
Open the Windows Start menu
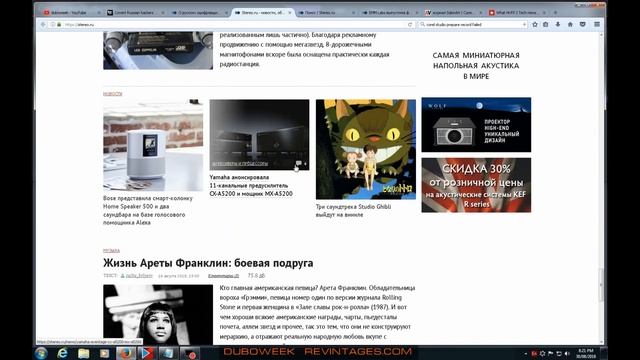(41, 353)
